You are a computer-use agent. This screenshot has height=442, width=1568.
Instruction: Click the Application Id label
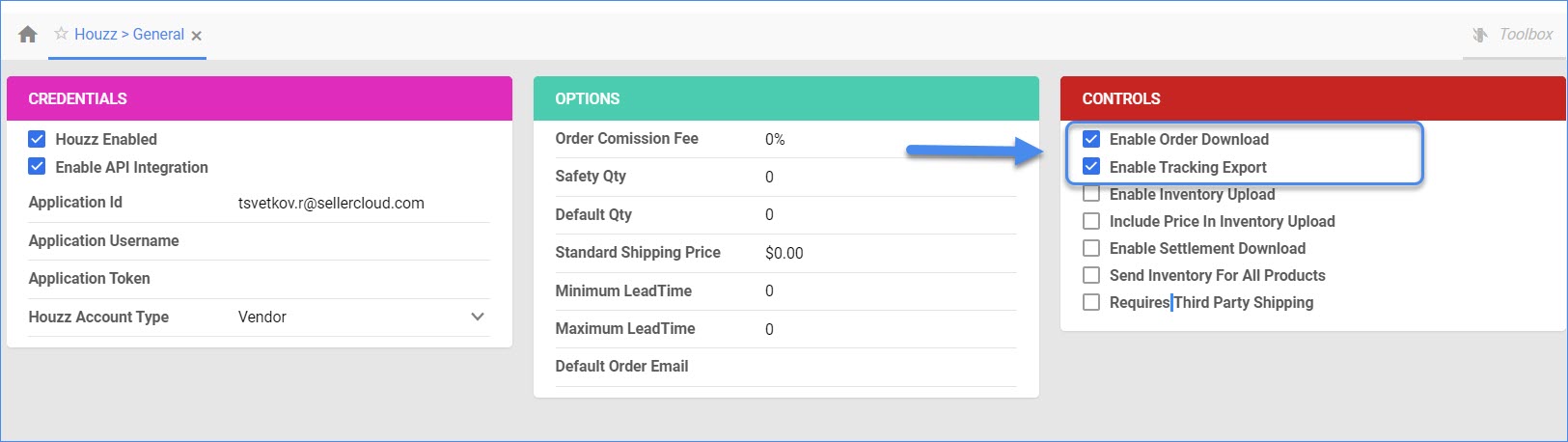[x=75, y=202]
